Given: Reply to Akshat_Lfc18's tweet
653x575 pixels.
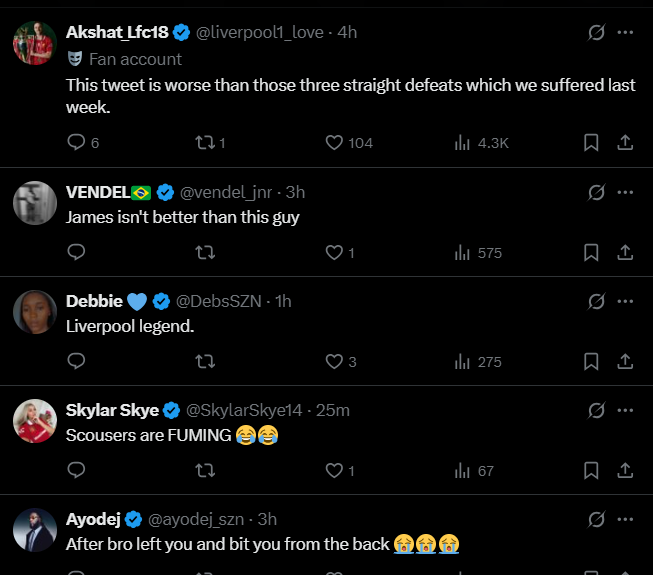Looking at the screenshot, I should 76,143.
